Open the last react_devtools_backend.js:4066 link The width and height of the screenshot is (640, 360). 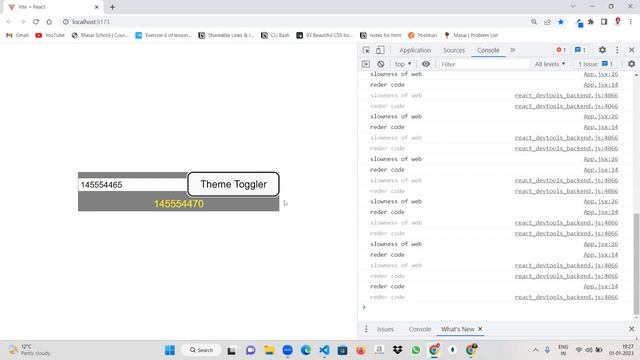pyautogui.click(x=566, y=297)
